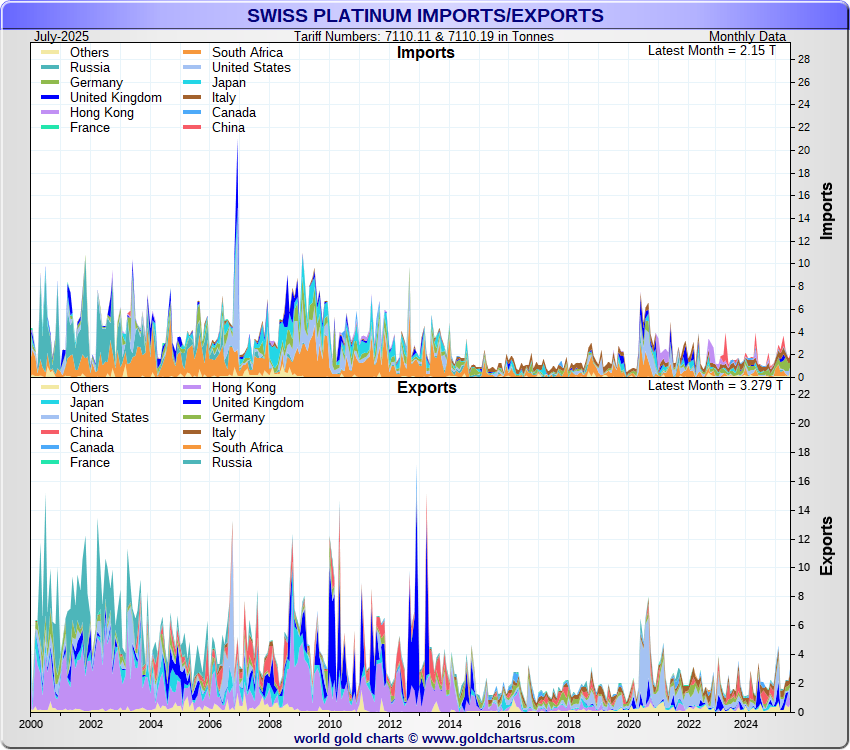Click the Monthly Data label
850x750 pixels.
click(x=747, y=36)
